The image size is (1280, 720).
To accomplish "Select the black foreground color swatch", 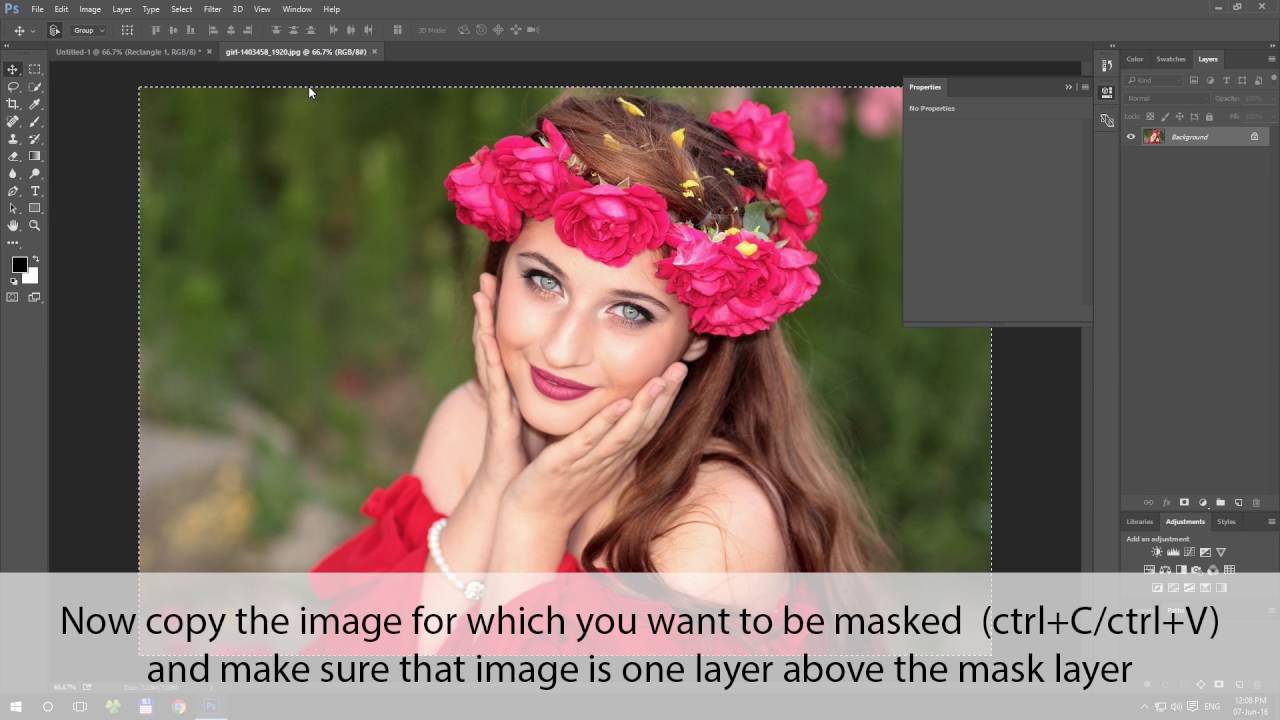I will pos(19,265).
